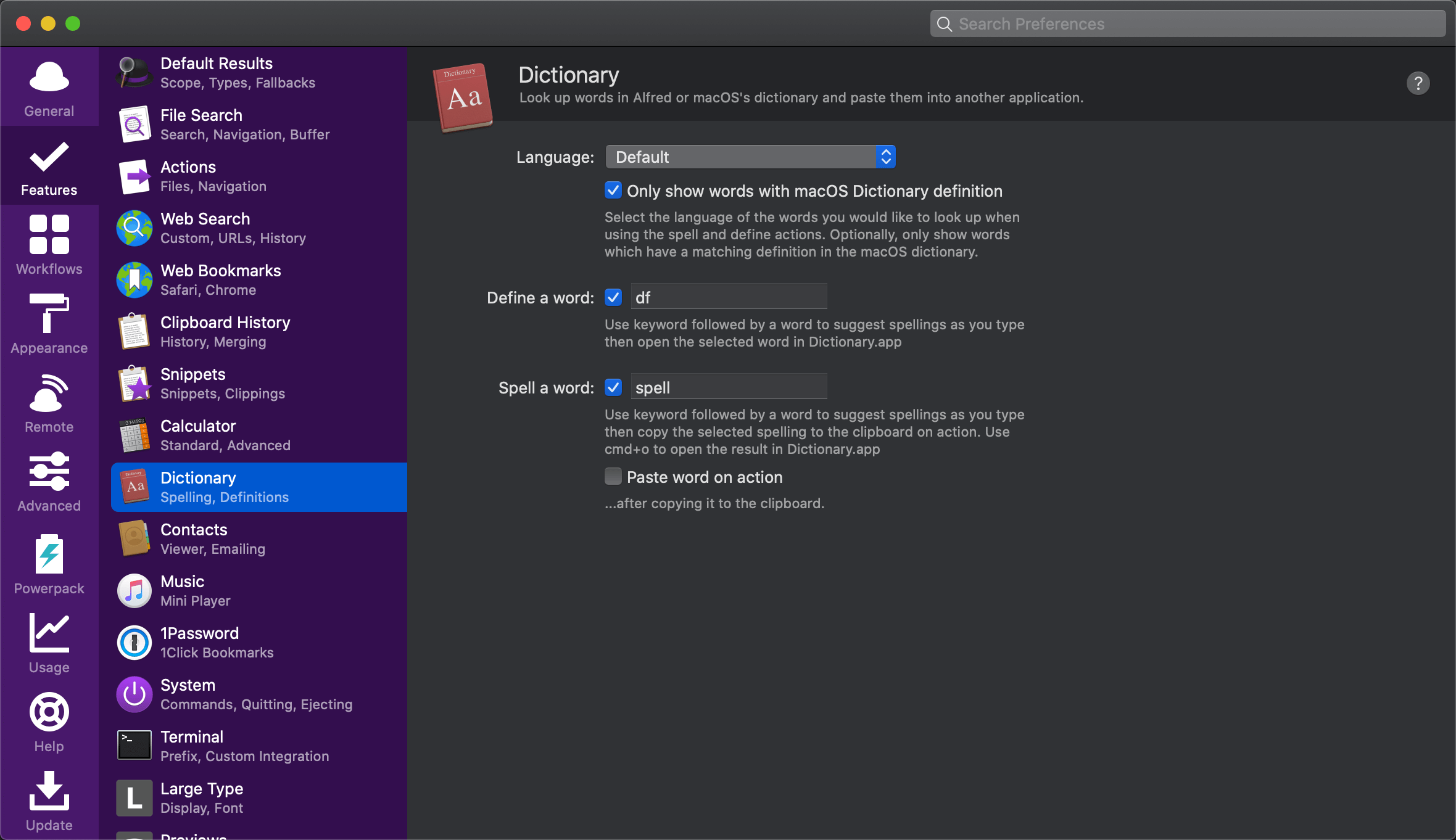Image resolution: width=1456 pixels, height=840 pixels.
Task: Select File Search feature row
Action: click(x=259, y=125)
